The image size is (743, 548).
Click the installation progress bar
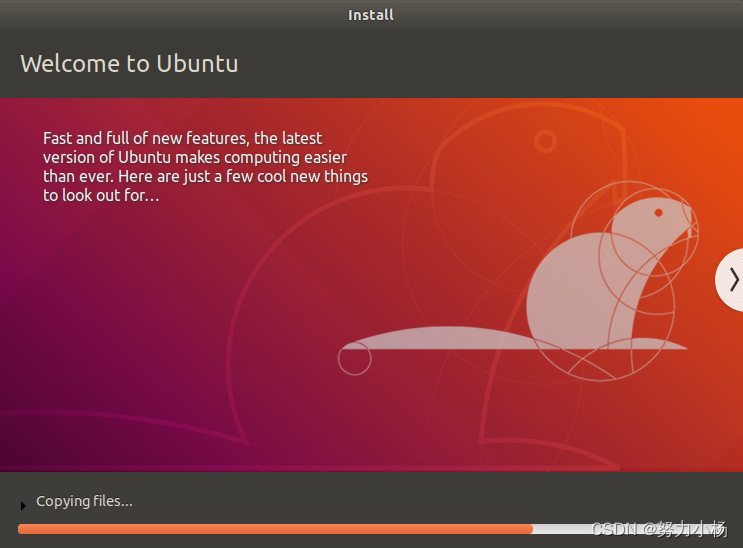[x=372, y=529]
